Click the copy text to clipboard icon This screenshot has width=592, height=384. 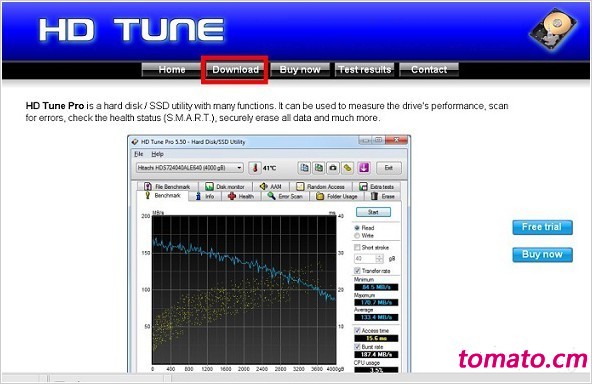click(x=304, y=168)
